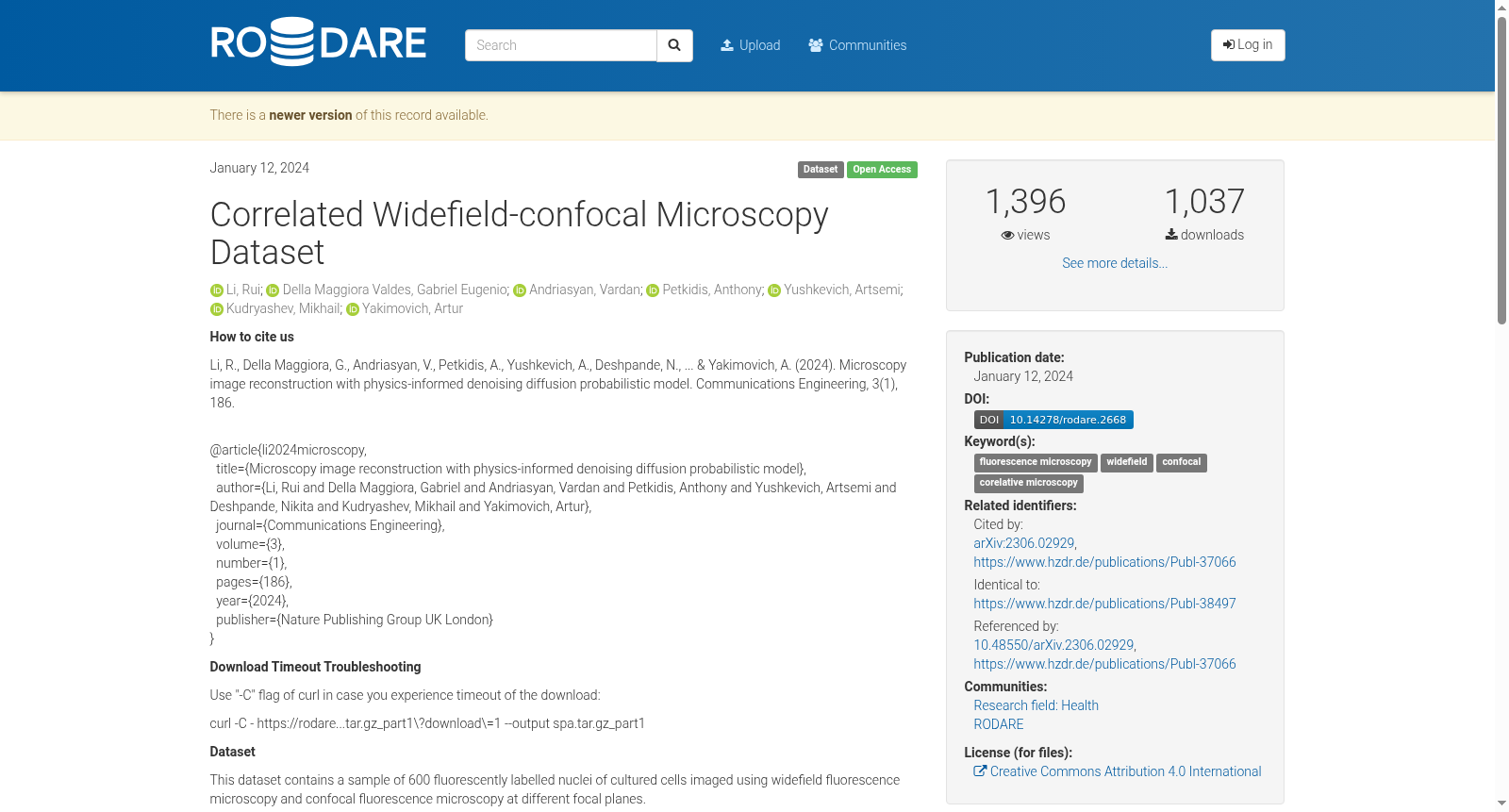The image size is (1509, 812).
Task: Open the RODARE community link
Action: pos(999,724)
